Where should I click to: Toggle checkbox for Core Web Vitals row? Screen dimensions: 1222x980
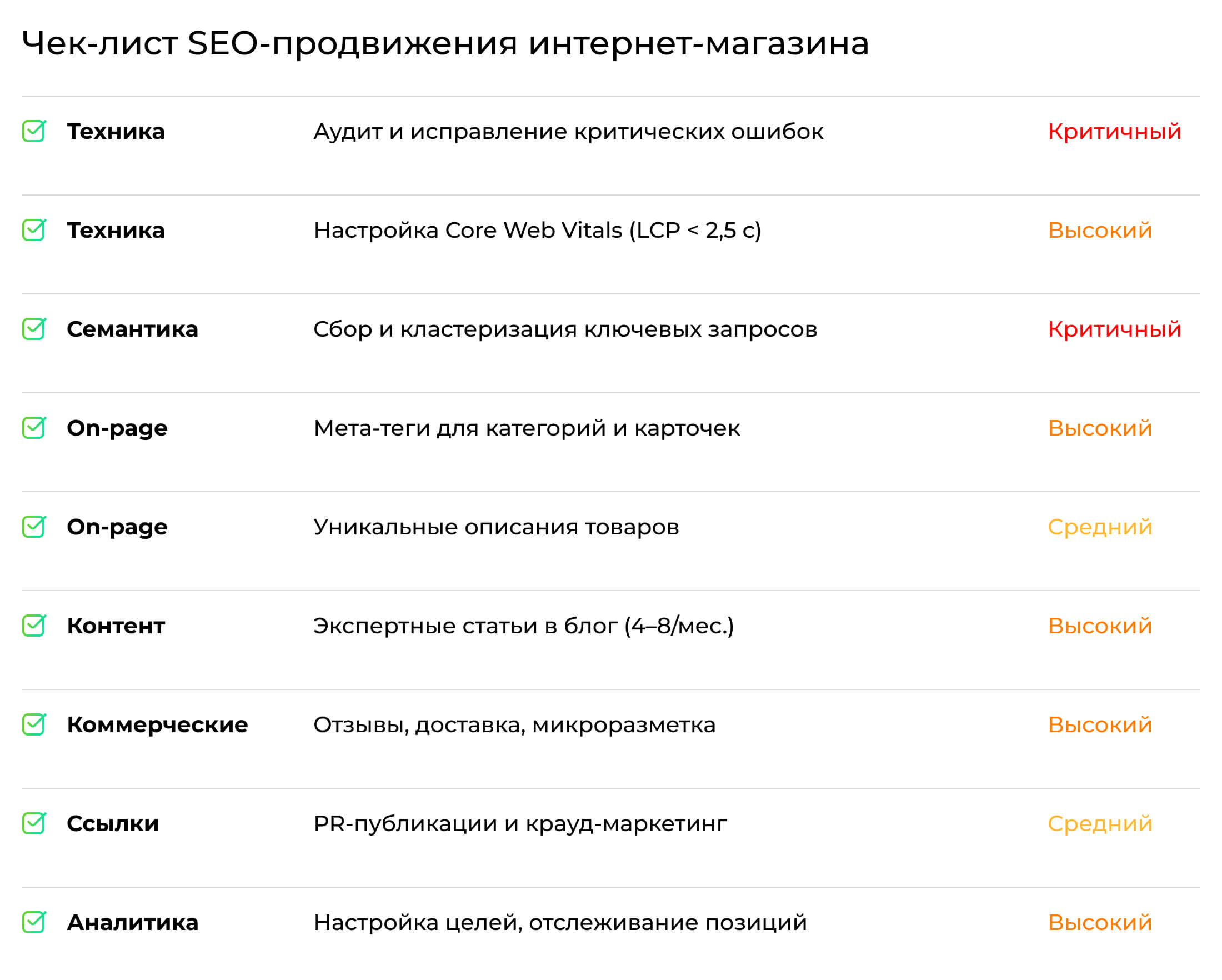click(33, 230)
